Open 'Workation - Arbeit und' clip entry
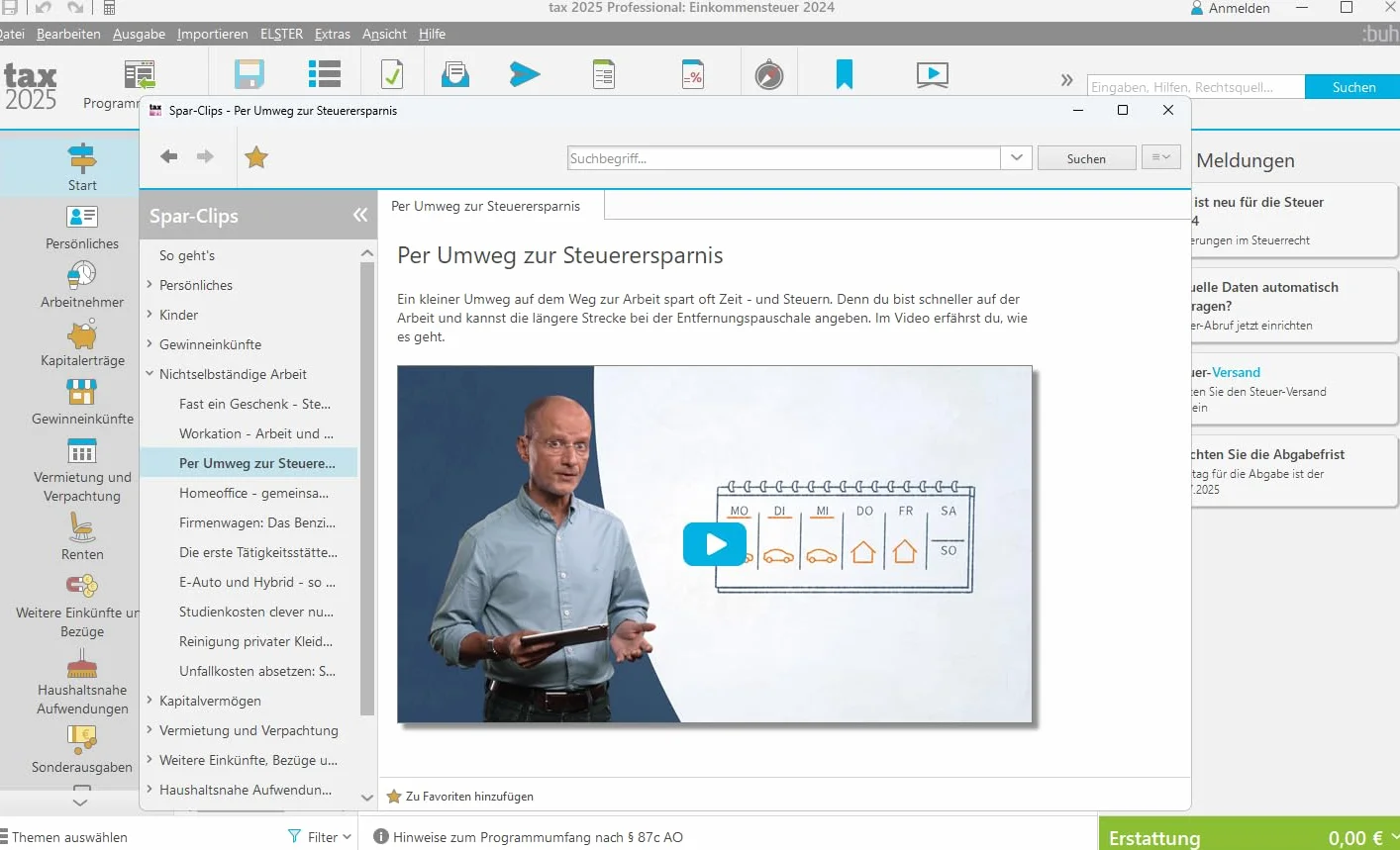 pyautogui.click(x=255, y=433)
